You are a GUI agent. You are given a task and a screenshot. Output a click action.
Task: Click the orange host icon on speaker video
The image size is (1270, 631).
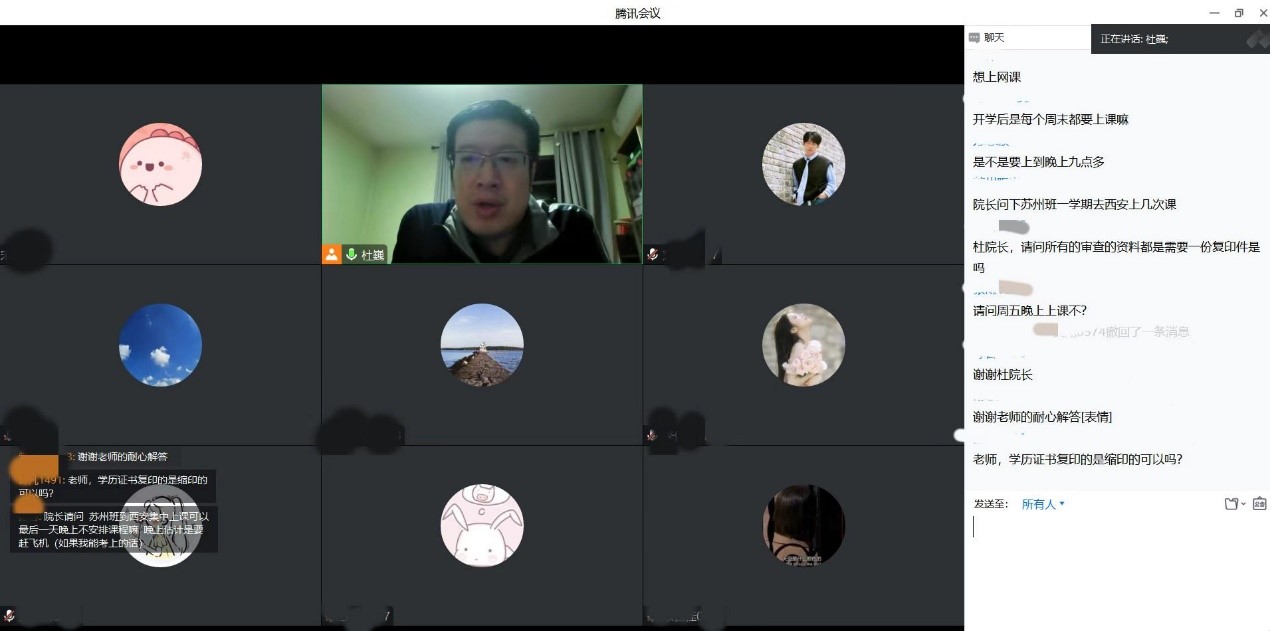[x=331, y=254]
